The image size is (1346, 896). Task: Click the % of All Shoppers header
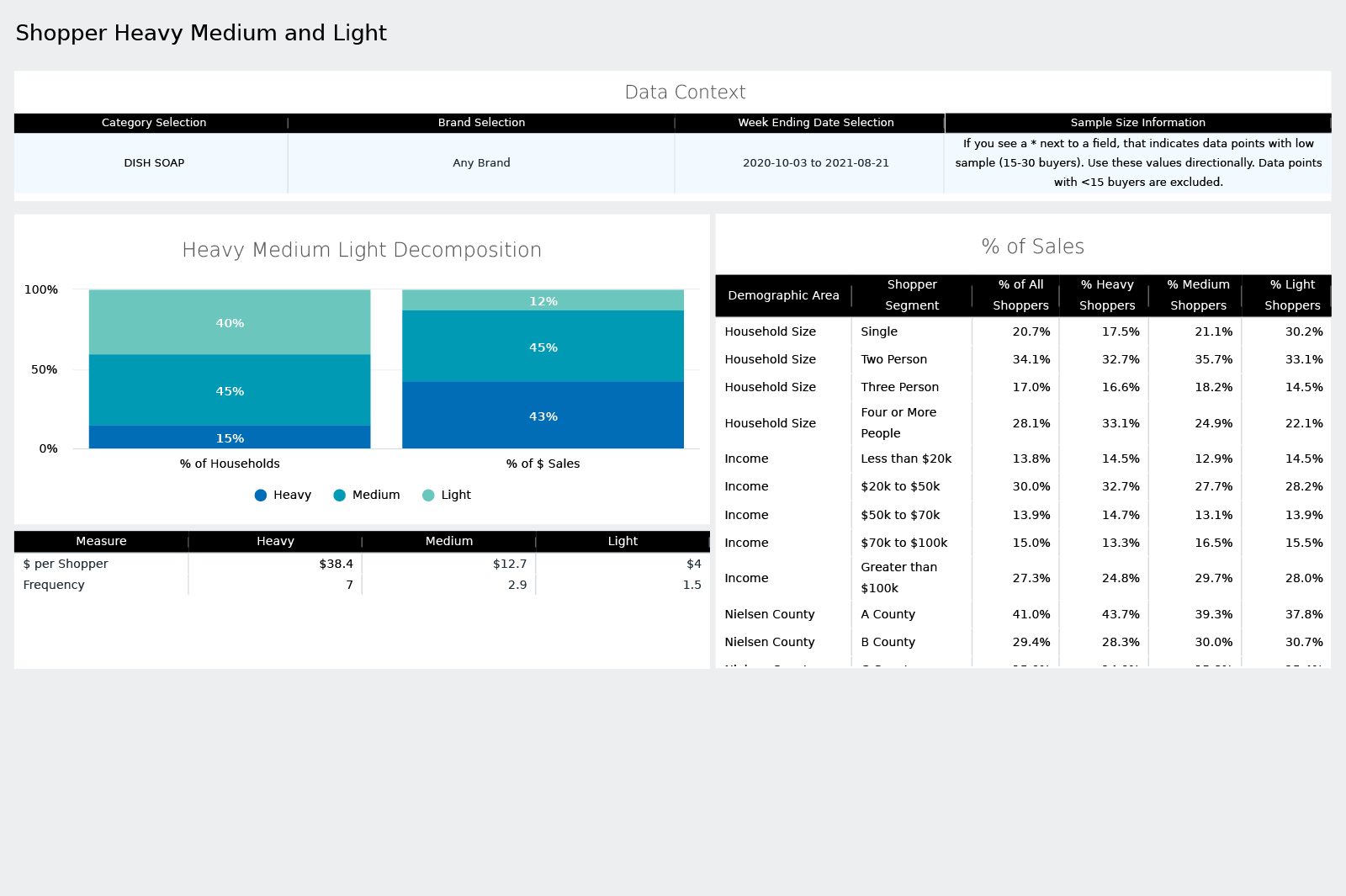[1019, 295]
